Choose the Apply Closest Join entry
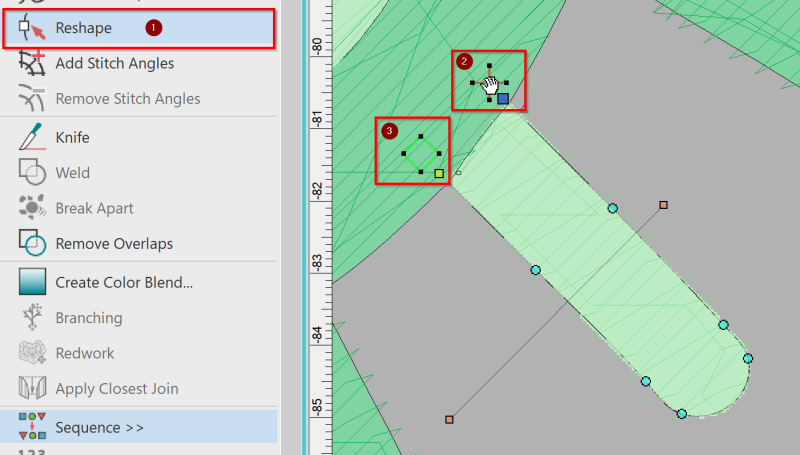This screenshot has width=800, height=455. pyautogui.click(x=117, y=389)
